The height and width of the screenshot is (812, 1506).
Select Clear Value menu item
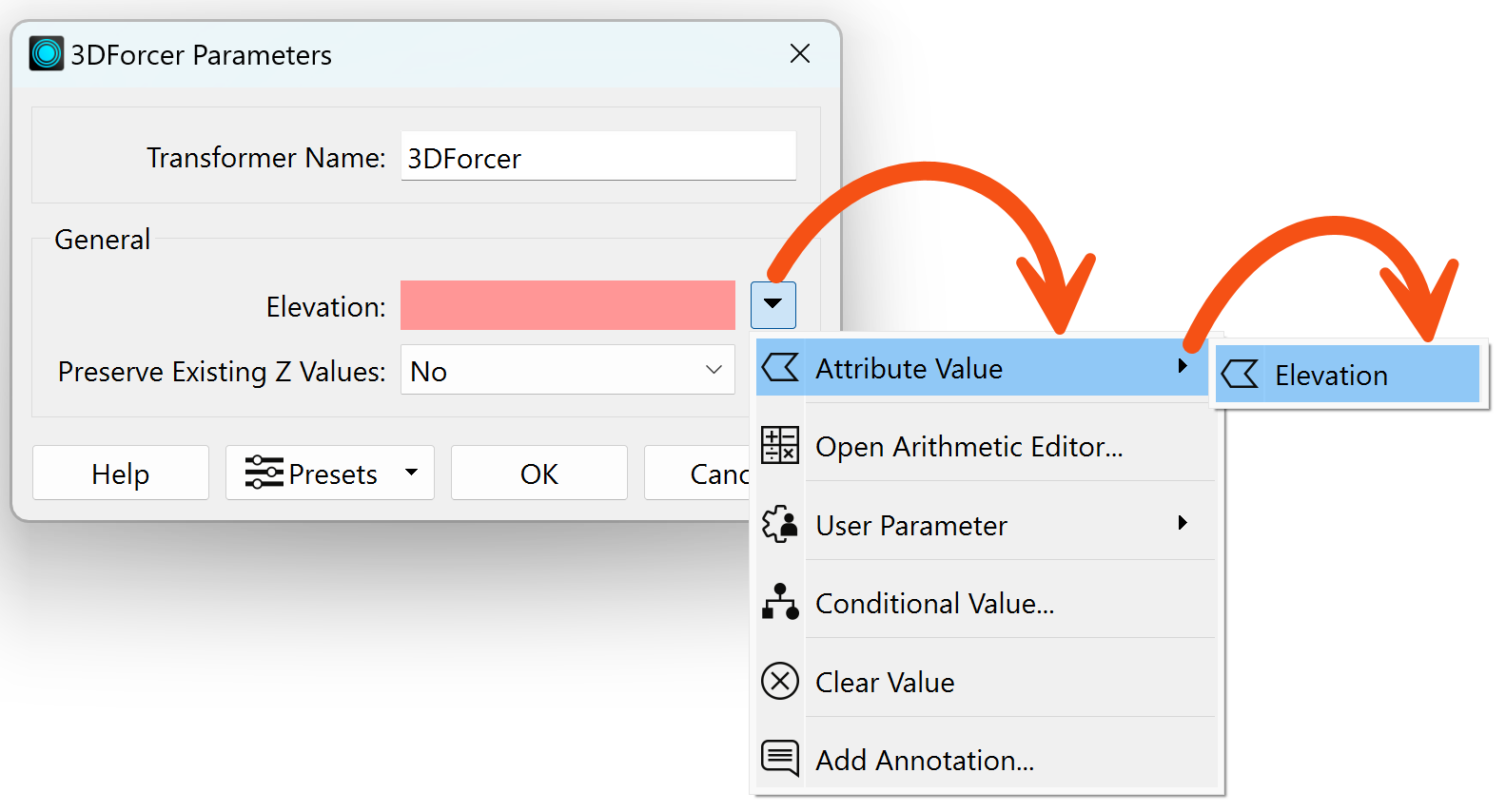986,682
